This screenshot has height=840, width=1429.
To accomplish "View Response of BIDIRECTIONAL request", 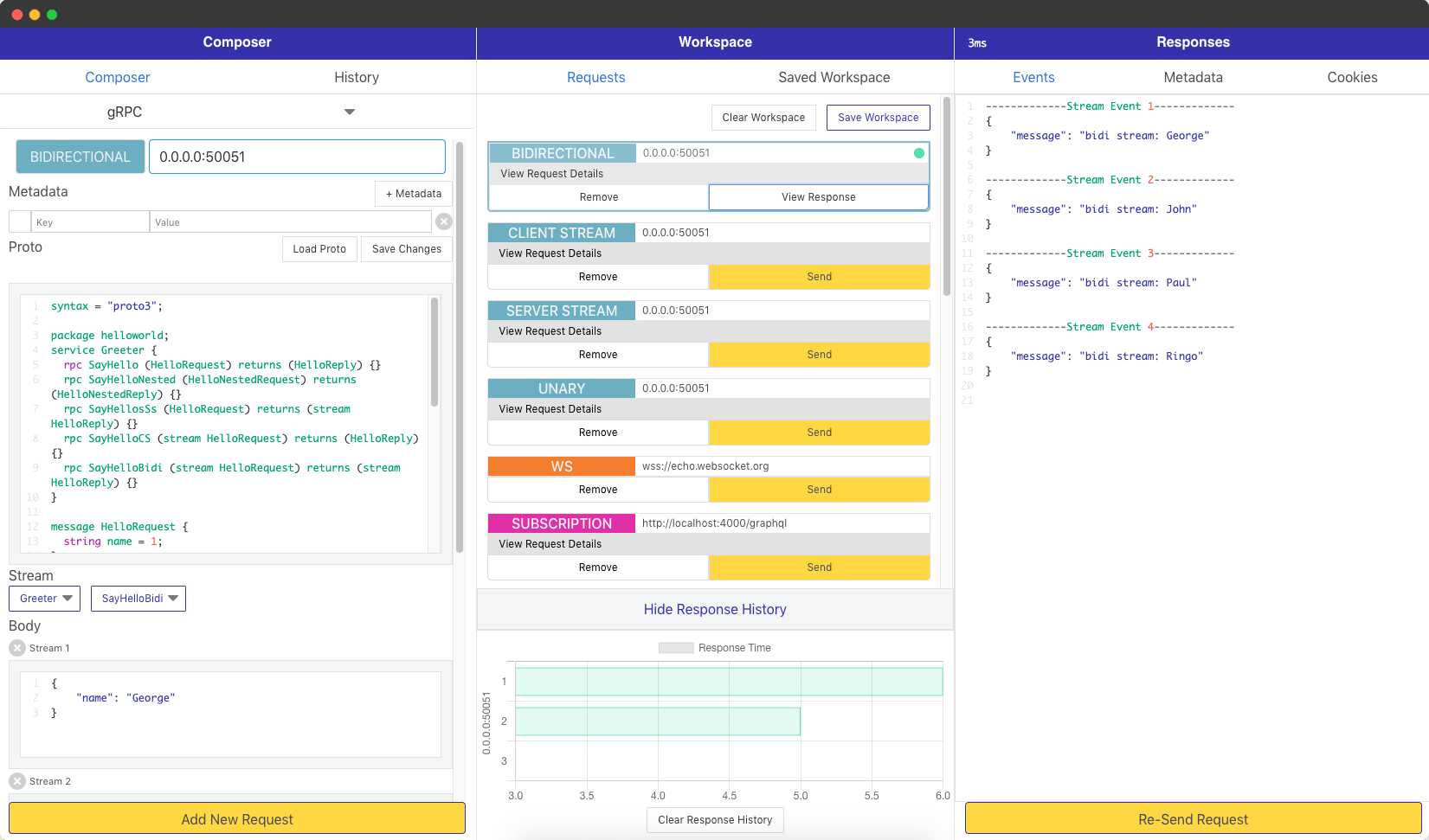I will tap(819, 197).
